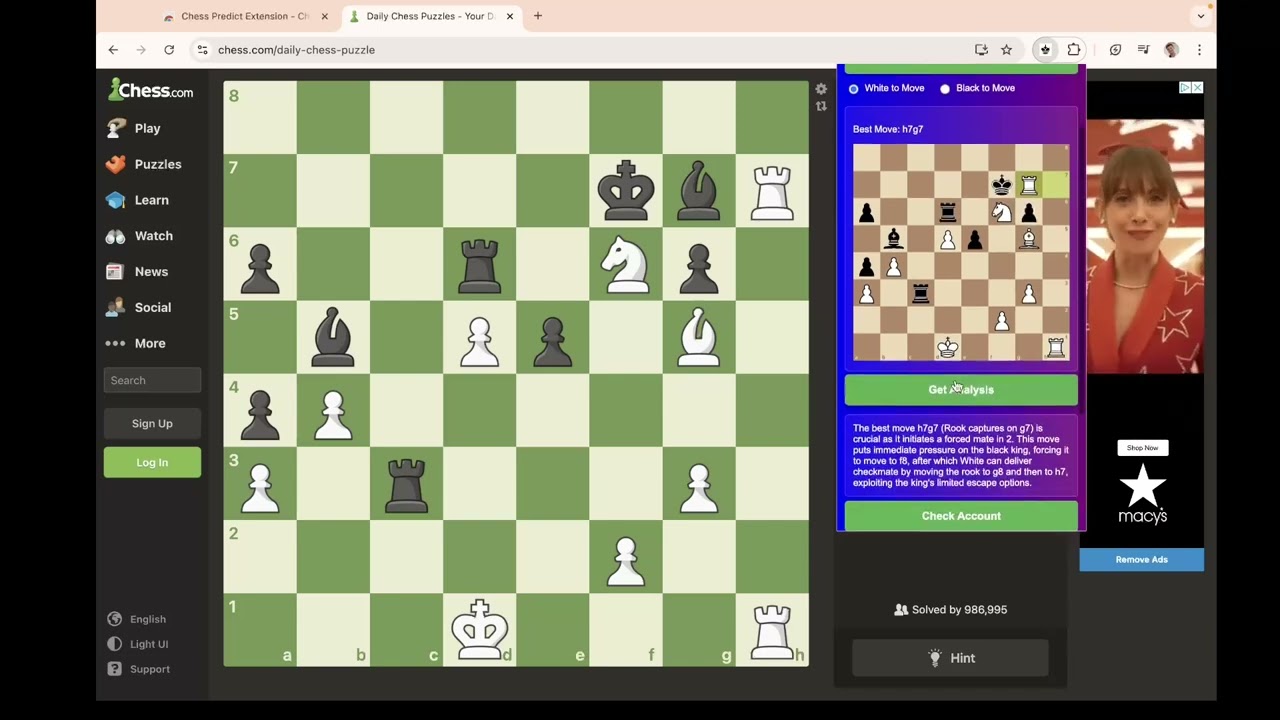1280x720 pixels.
Task: Click the Chess.com logo
Action: tap(151, 91)
